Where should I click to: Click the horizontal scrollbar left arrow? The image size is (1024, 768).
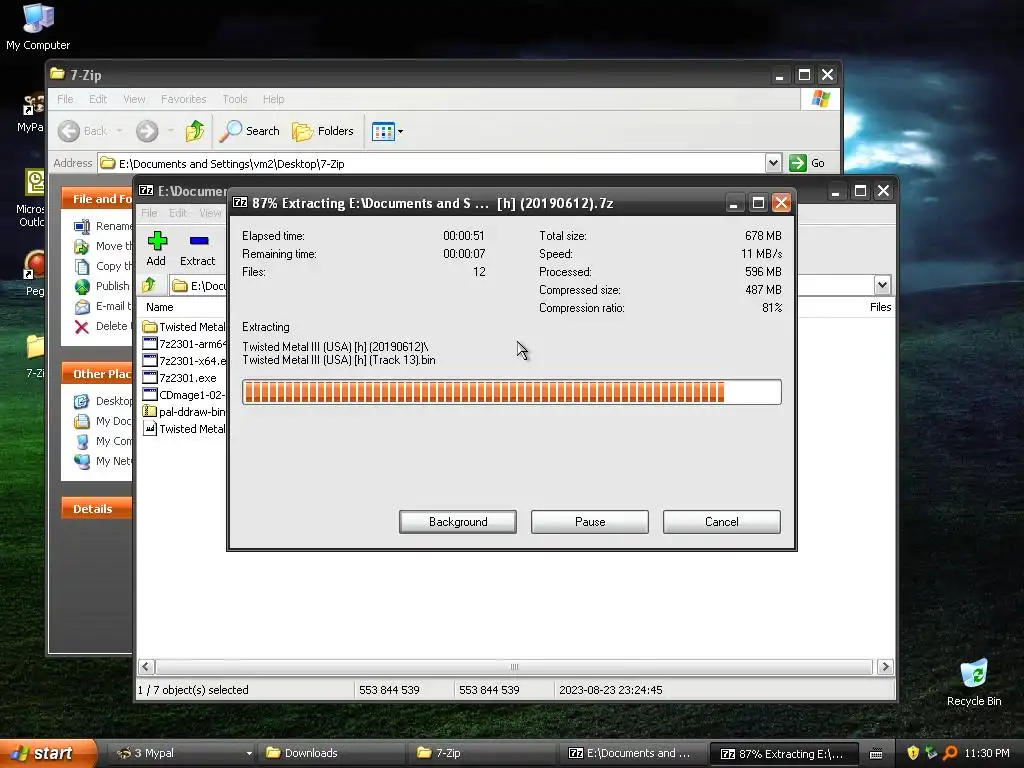tap(146, 667)
